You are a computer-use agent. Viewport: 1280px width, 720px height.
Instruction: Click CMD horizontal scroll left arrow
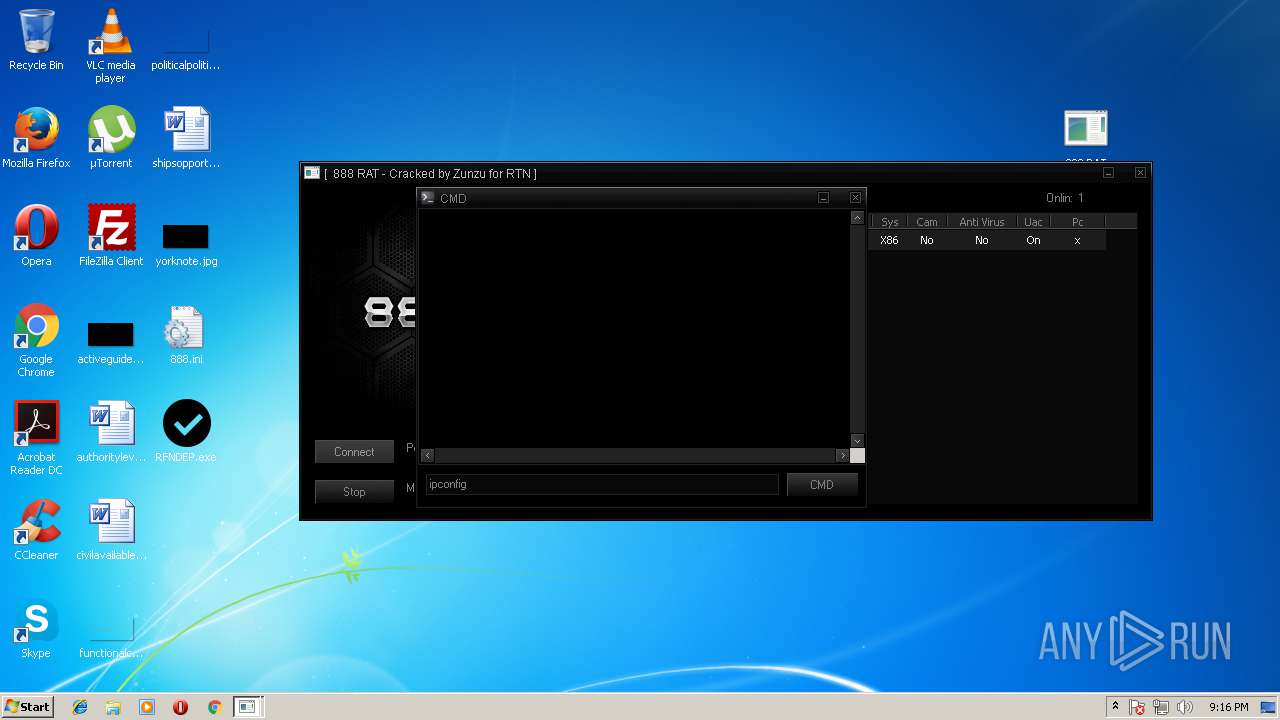tap(428, 455)
